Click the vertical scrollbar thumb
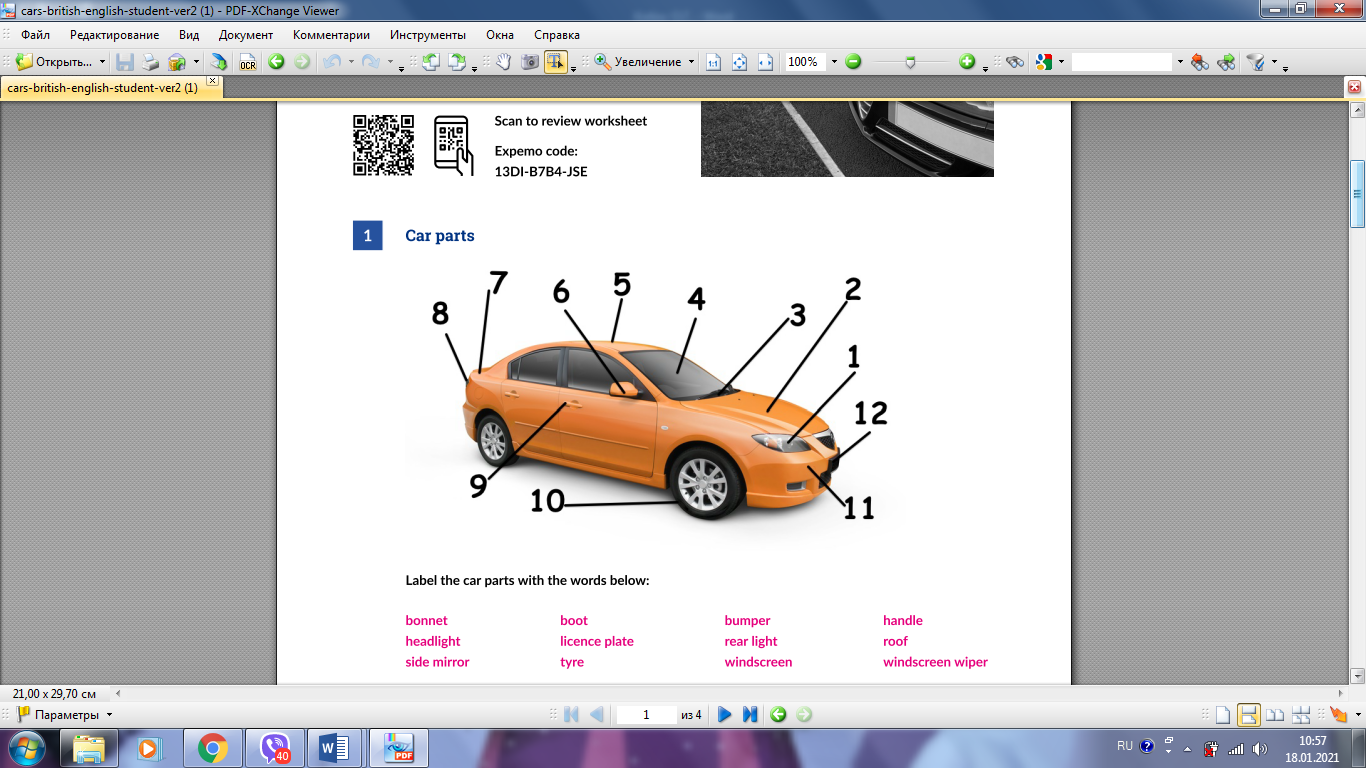 pyautogui.click(x=1357, y=194)
